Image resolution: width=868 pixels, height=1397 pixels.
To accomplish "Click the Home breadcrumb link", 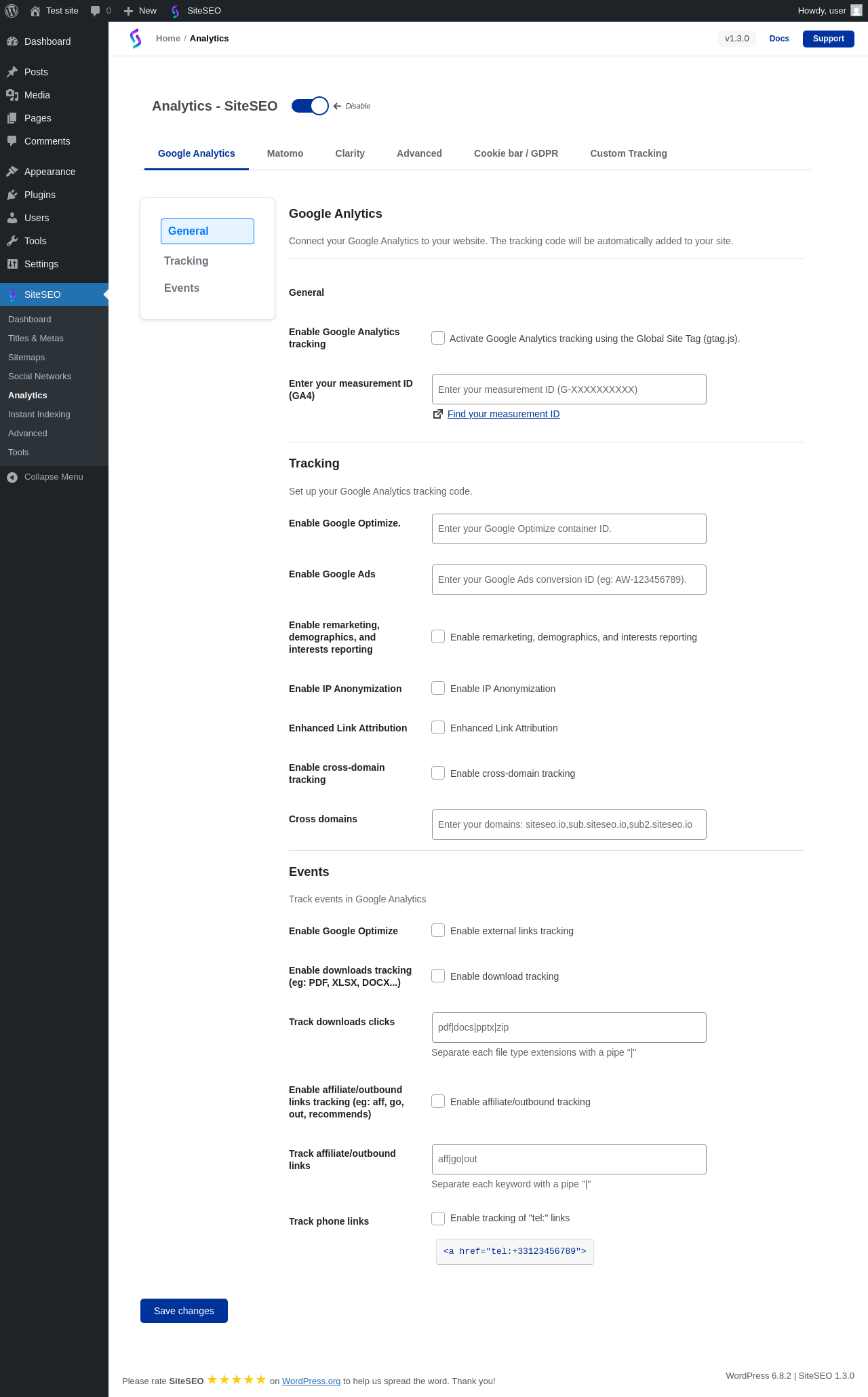I will tap(168, 39).
